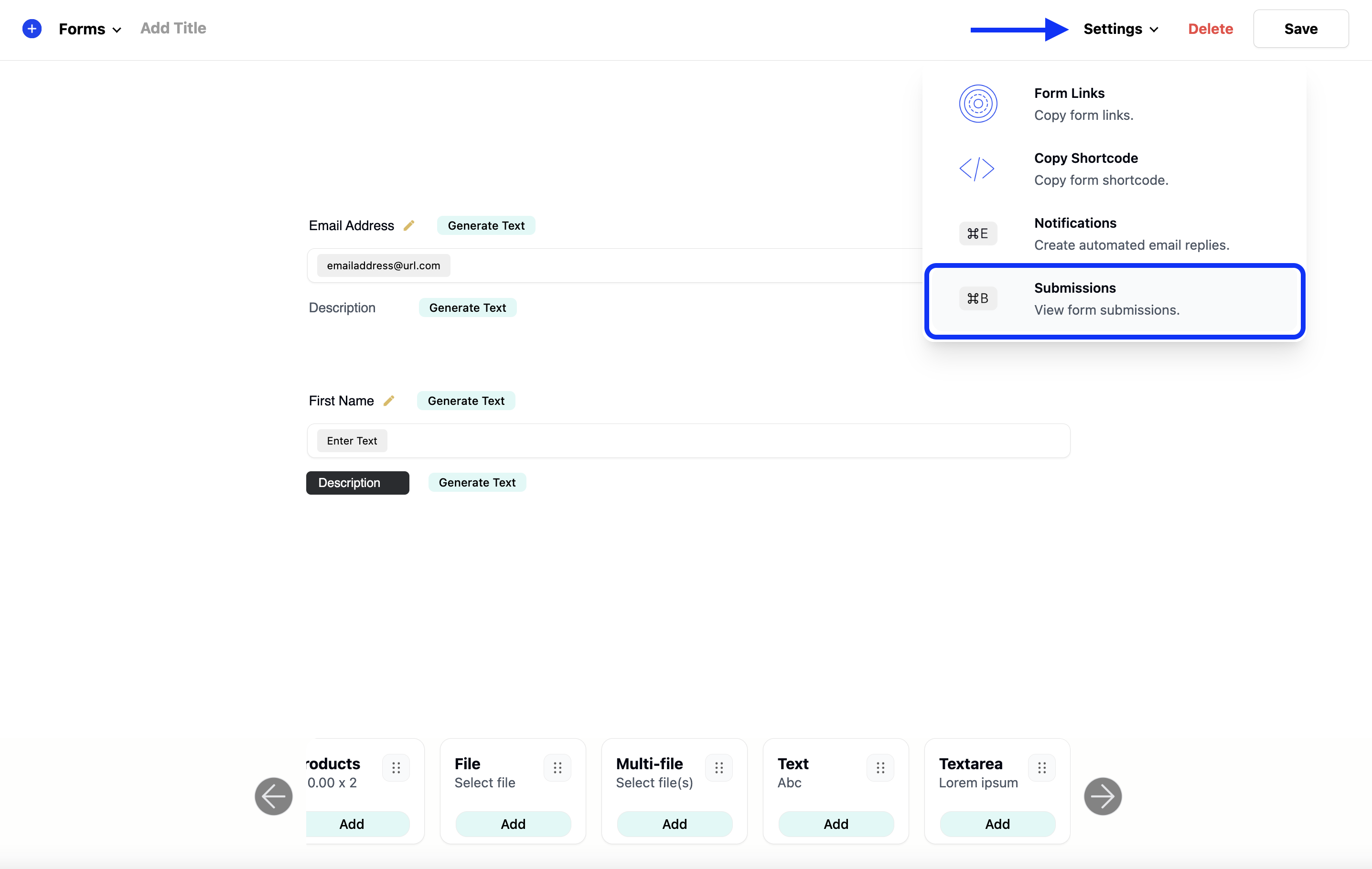This screenshot has width=1372, height=869.
Task: Click Description text under Email Address
Action: [342, 307]
